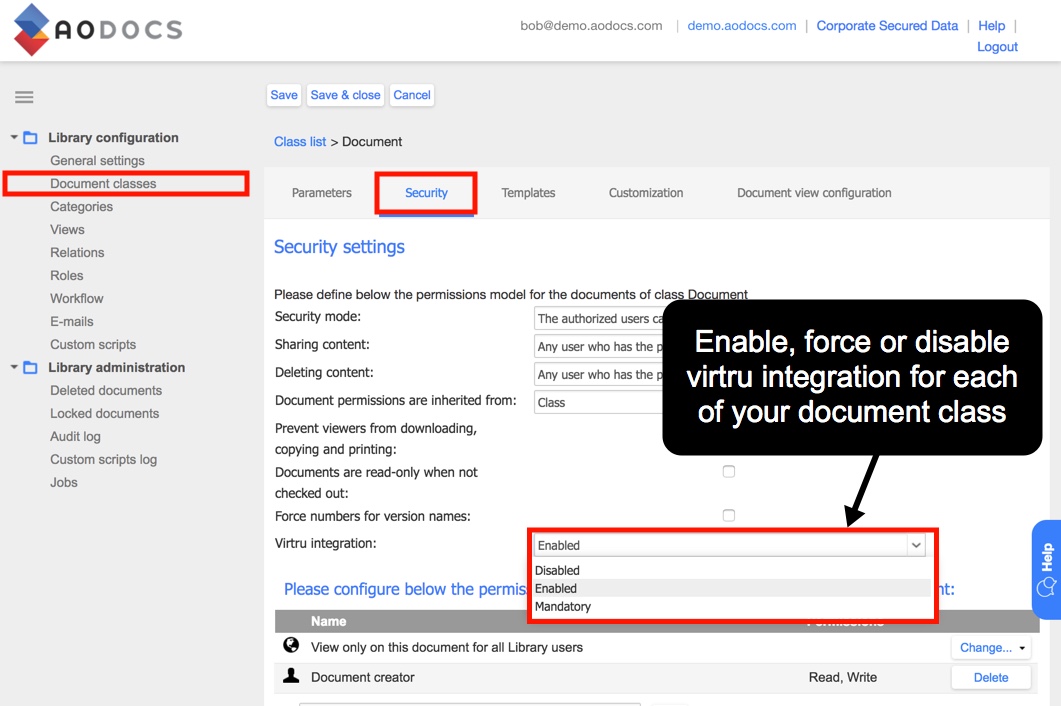Screen dimensions: 1061x706
Task: Open the Deleting content dropdown
Action: [599, 374]
